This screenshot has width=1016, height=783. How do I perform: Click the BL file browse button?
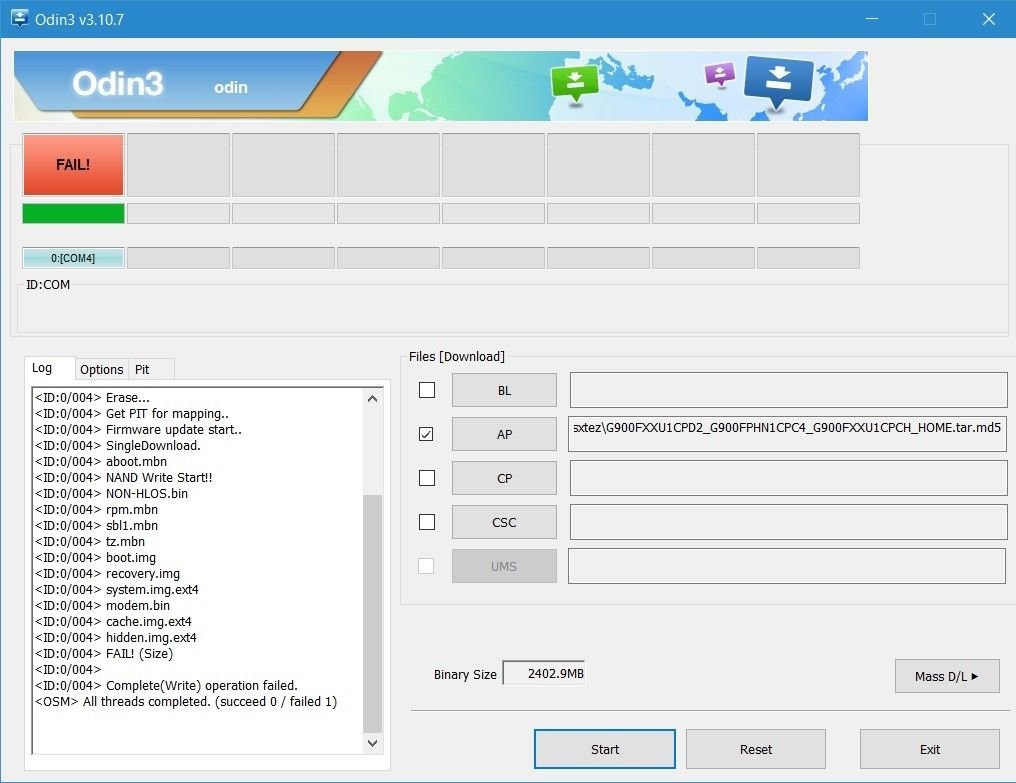(504, 390)
